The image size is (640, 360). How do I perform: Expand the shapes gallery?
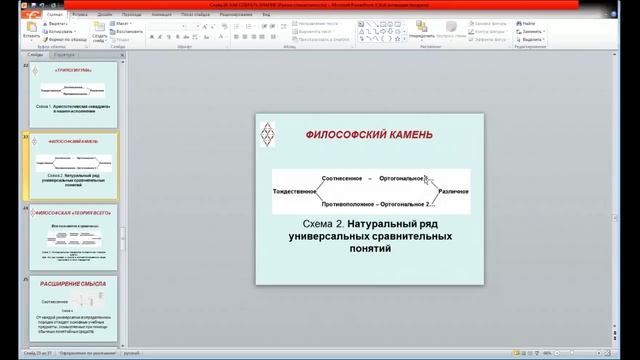pyautogui.click(x=404, y=39)
